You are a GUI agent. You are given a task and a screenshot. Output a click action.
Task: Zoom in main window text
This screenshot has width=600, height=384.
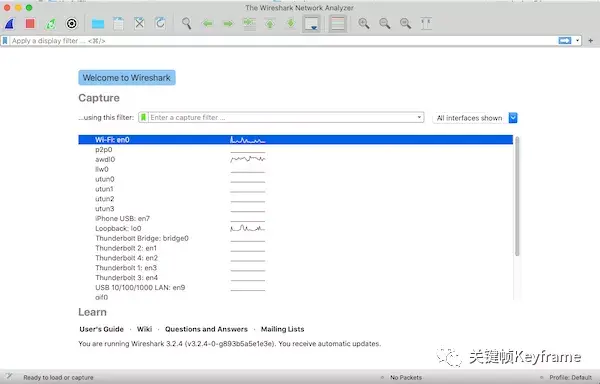[x=364, y=24]
